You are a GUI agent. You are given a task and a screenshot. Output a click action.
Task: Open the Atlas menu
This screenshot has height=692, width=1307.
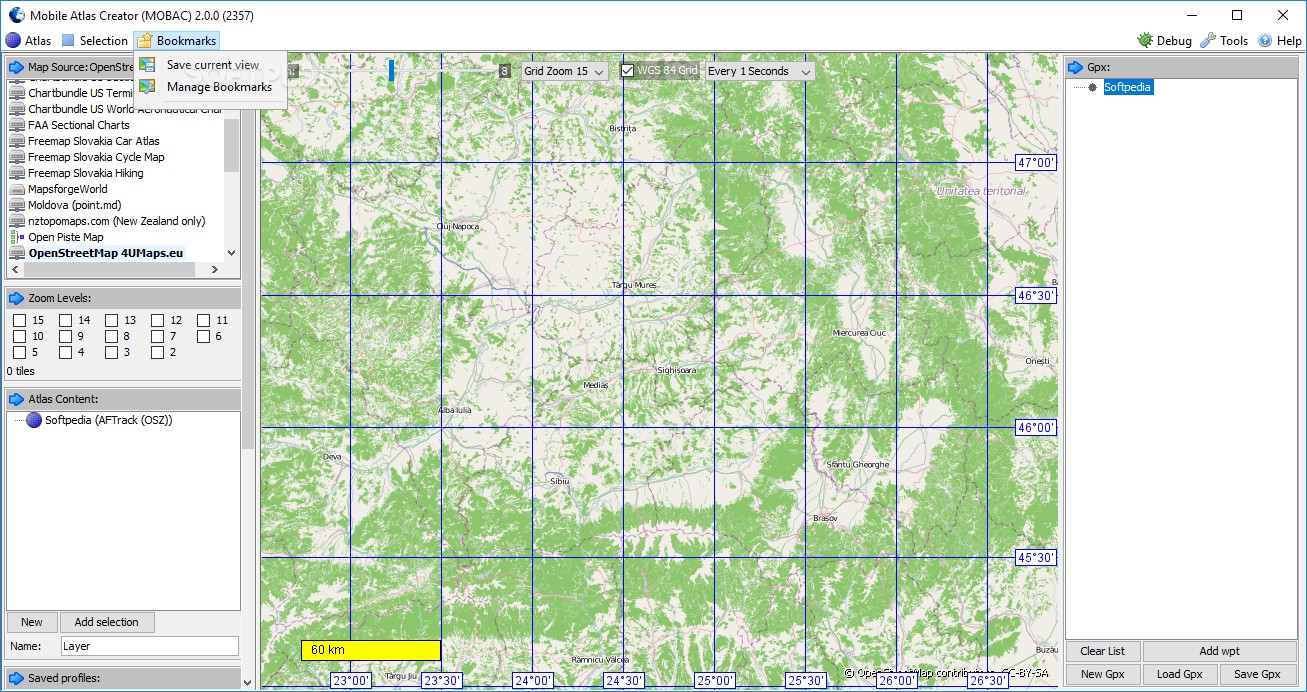click(x=28, y=41)
